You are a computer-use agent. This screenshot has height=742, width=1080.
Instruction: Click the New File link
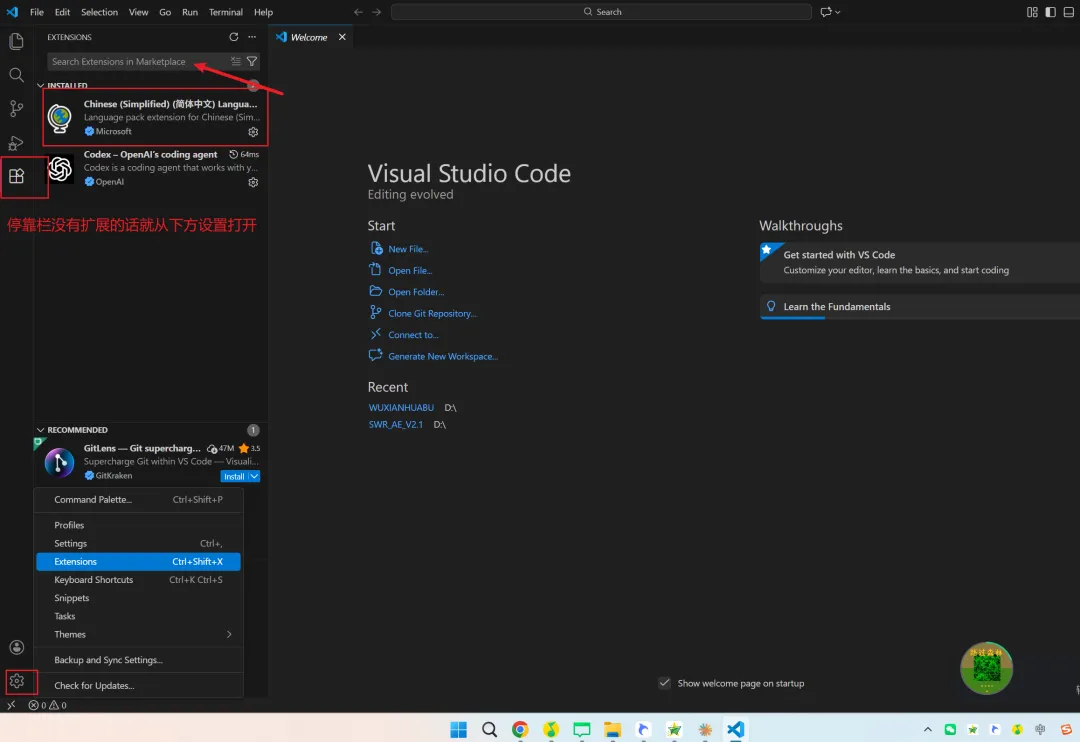tap(408, 249)
